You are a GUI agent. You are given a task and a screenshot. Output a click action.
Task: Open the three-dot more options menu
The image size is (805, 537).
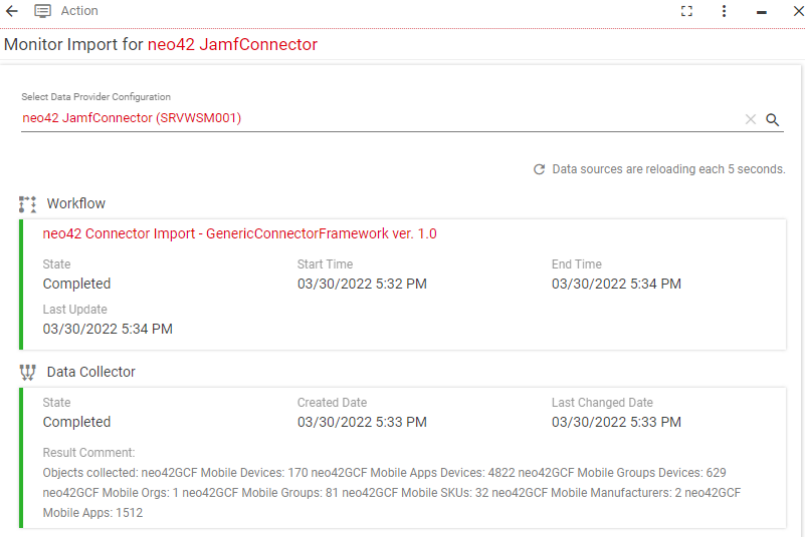pyautogui.click(x=724, y=11)
